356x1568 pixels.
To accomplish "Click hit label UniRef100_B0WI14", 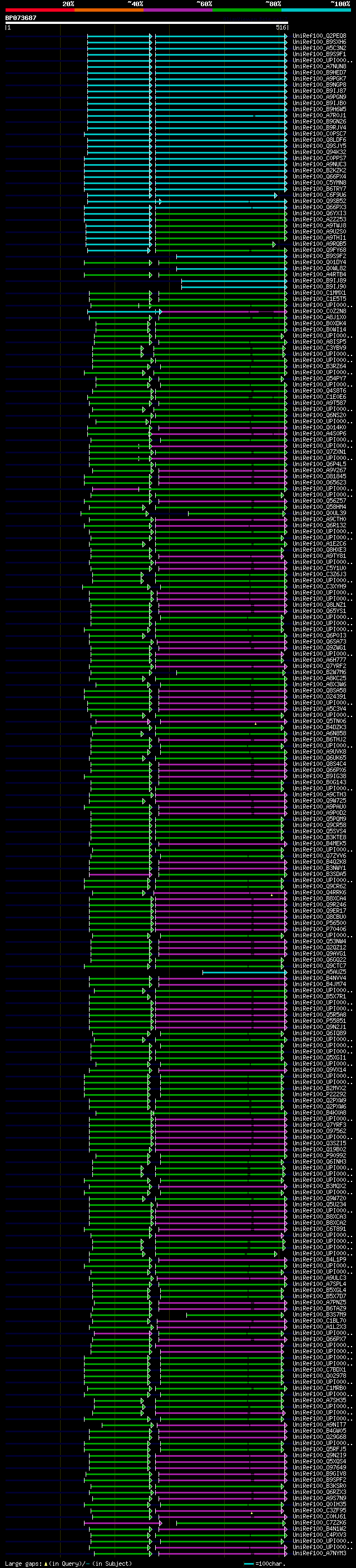I will [319, 329].
